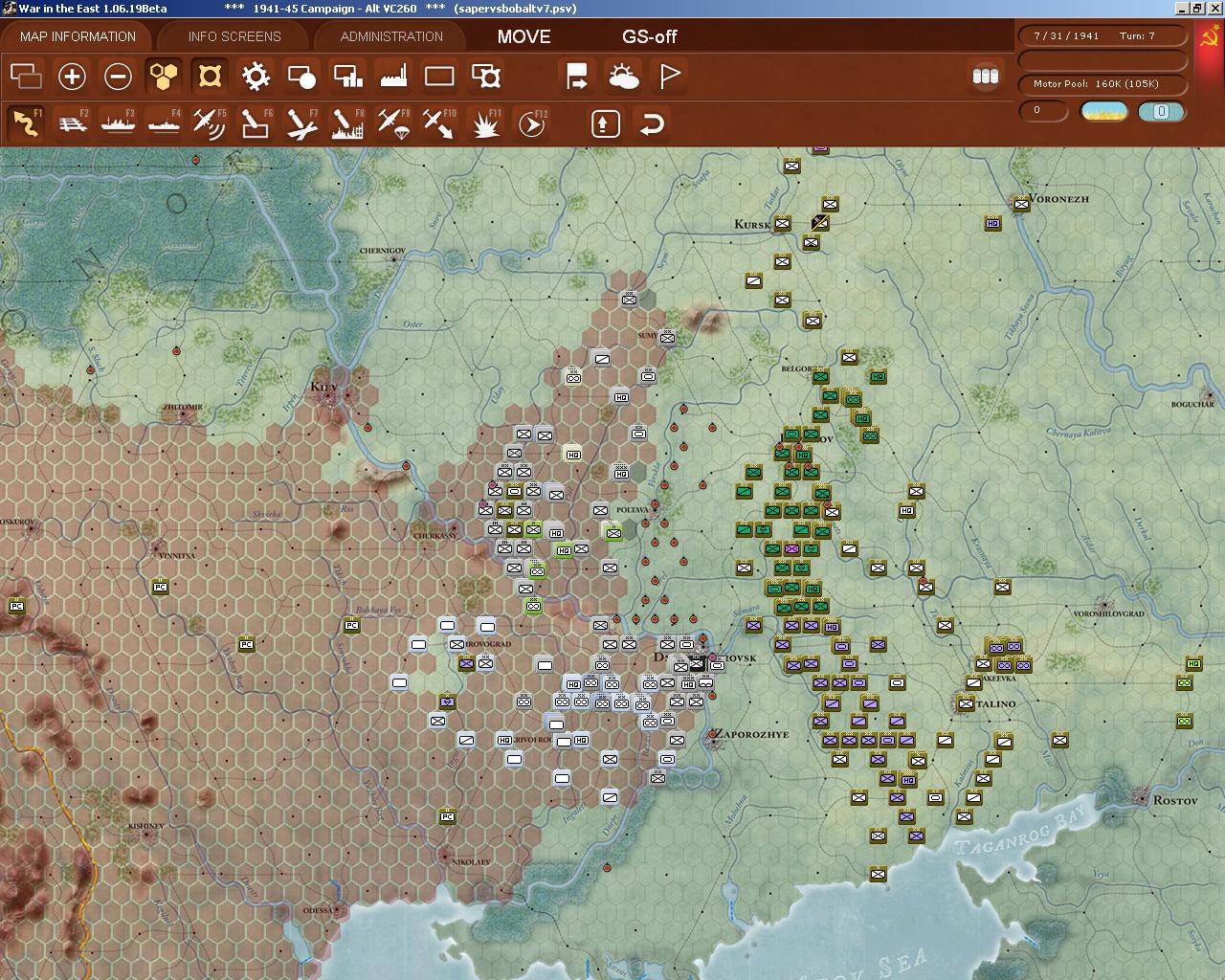Show factory locations icon

393,77
